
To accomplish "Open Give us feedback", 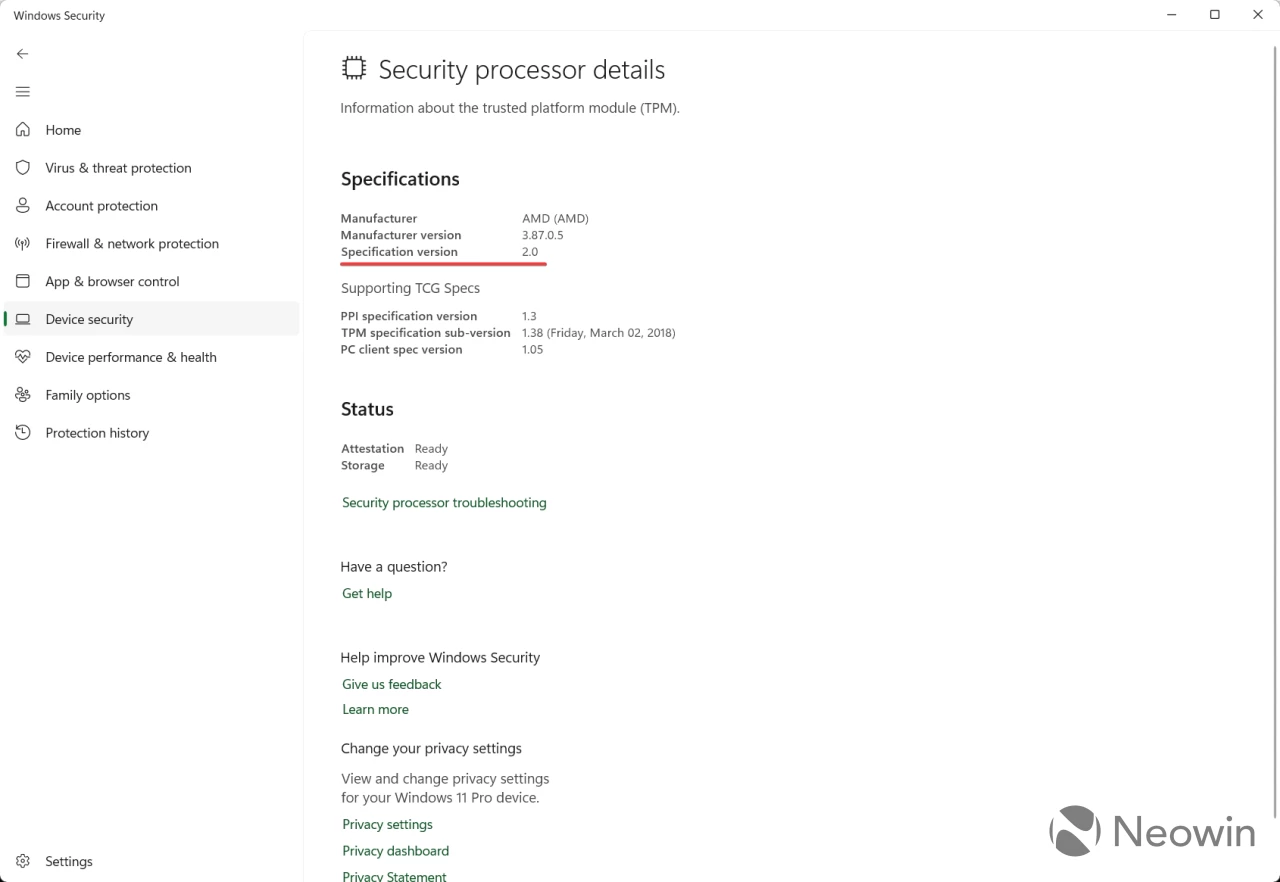I will click(391, 684).
